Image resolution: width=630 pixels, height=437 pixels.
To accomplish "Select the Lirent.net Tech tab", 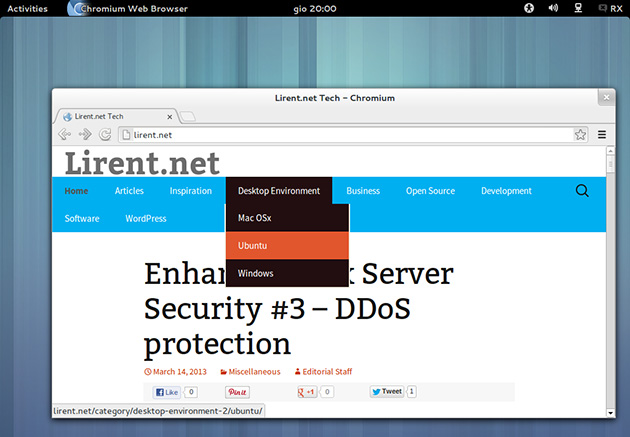I will pyautogui.click(x=116, y=116).
